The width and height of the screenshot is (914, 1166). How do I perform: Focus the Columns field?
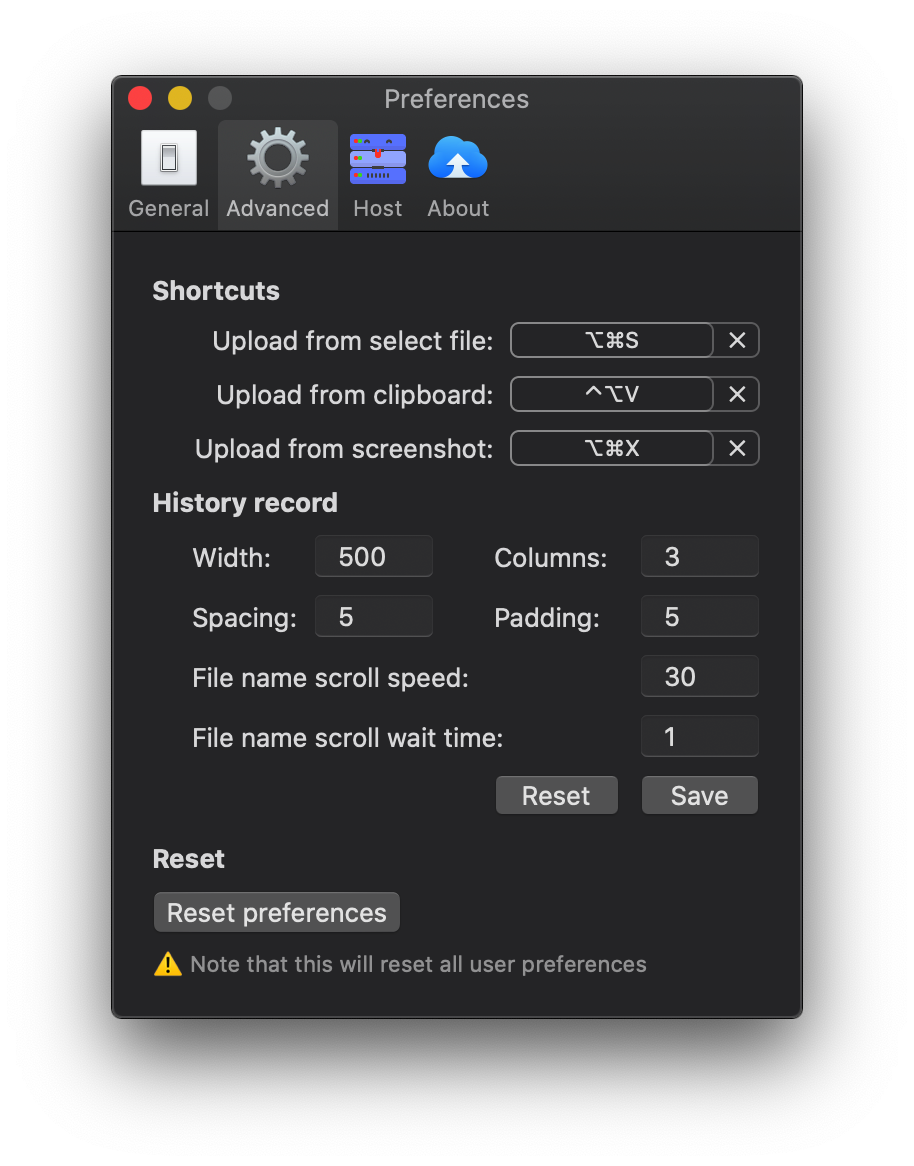(700, 556)
